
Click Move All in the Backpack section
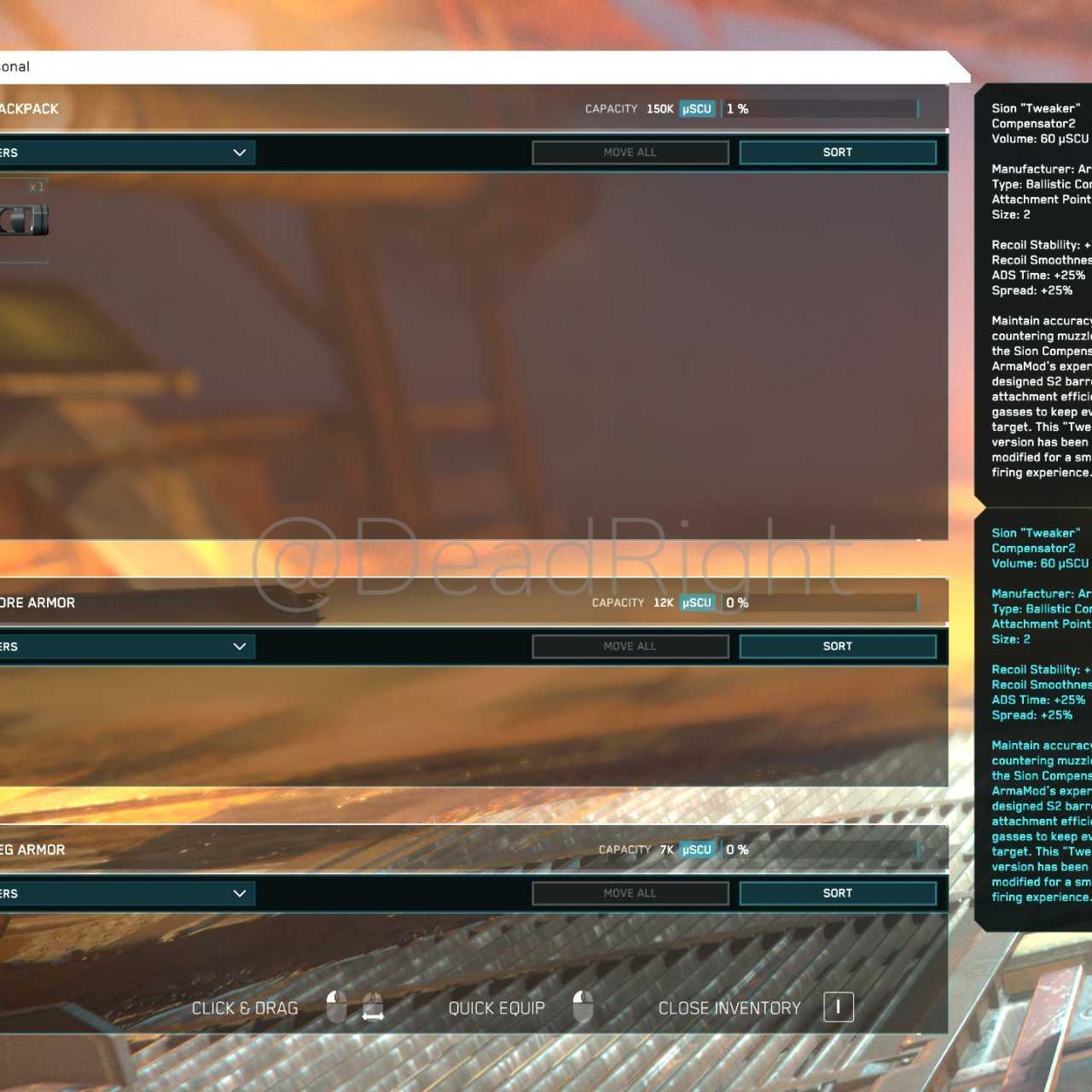[x=630, y=153]
